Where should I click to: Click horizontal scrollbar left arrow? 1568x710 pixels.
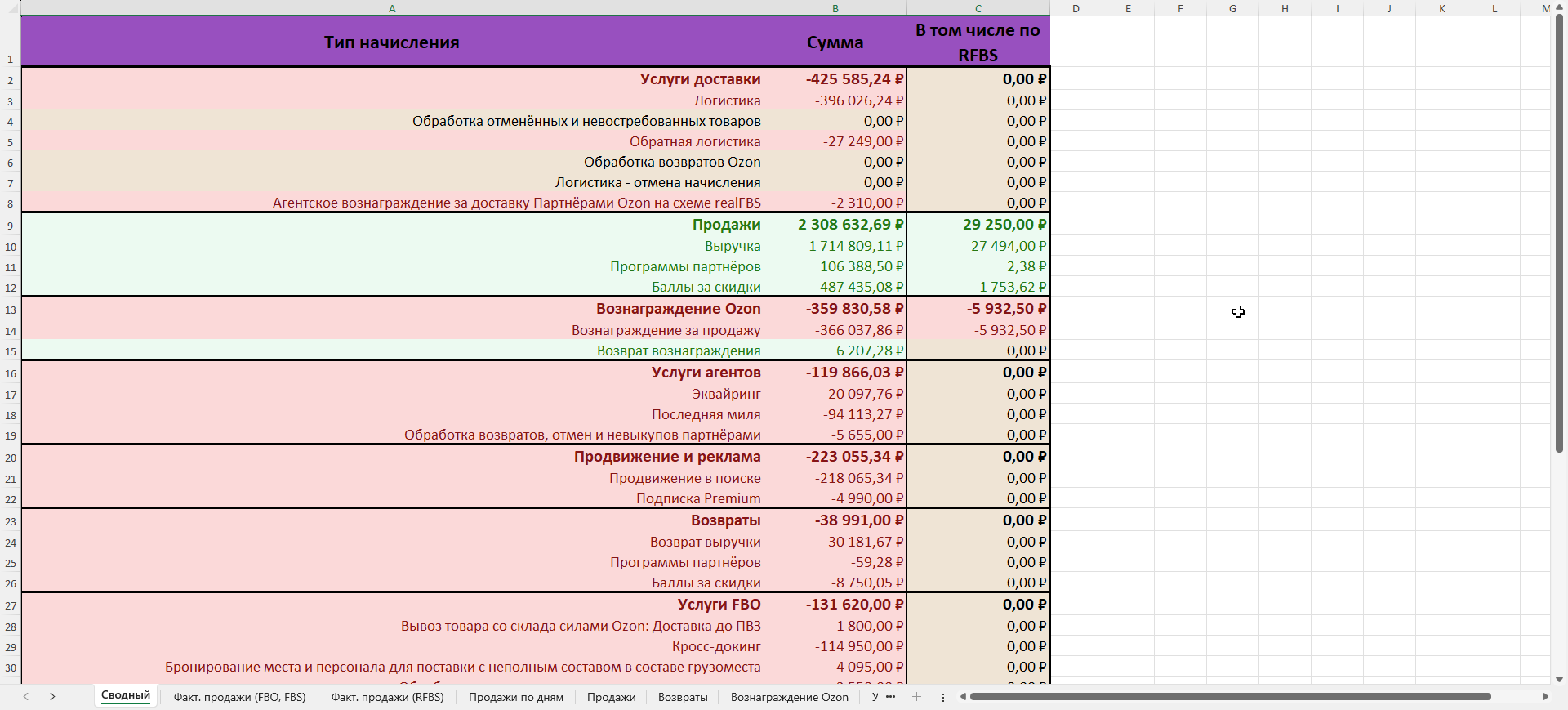click(x=963, y=697)
